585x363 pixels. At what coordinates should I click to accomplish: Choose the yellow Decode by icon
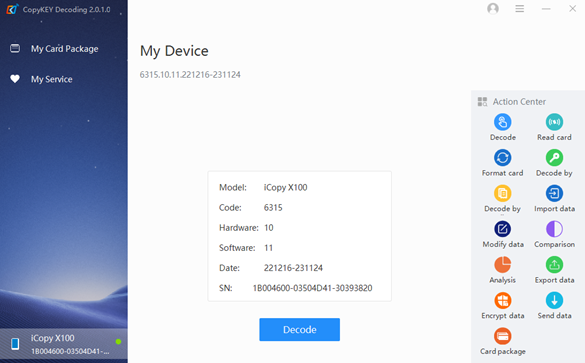tap(503, 193)
